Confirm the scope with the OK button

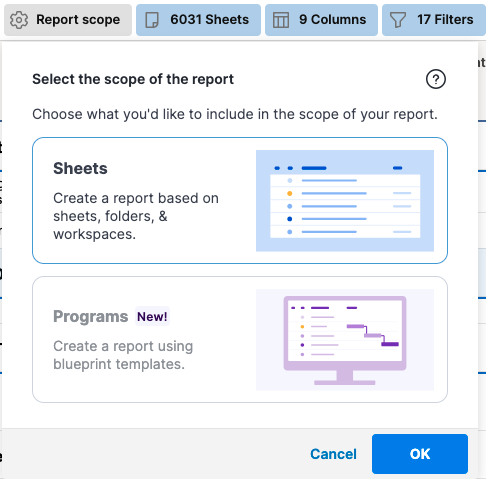pos(420,454)
